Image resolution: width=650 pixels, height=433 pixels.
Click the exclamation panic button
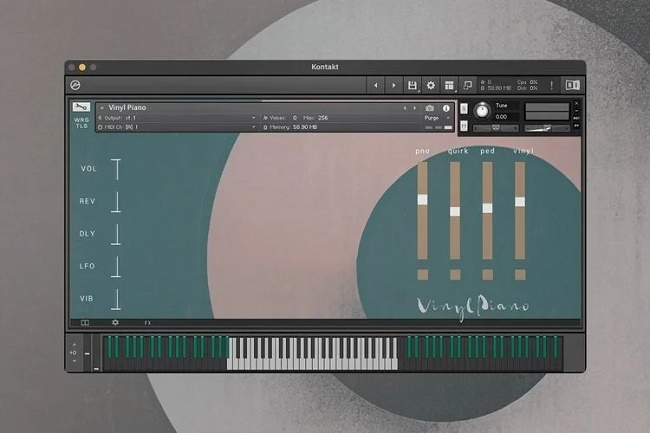coord(551,85)
